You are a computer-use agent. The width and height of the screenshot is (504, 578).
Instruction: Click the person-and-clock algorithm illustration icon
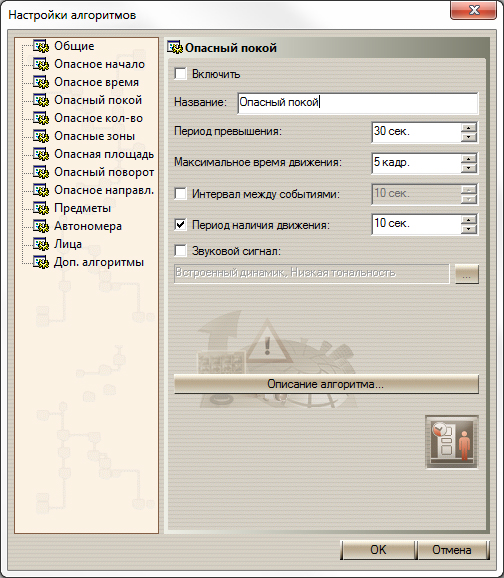pos(452,442)
